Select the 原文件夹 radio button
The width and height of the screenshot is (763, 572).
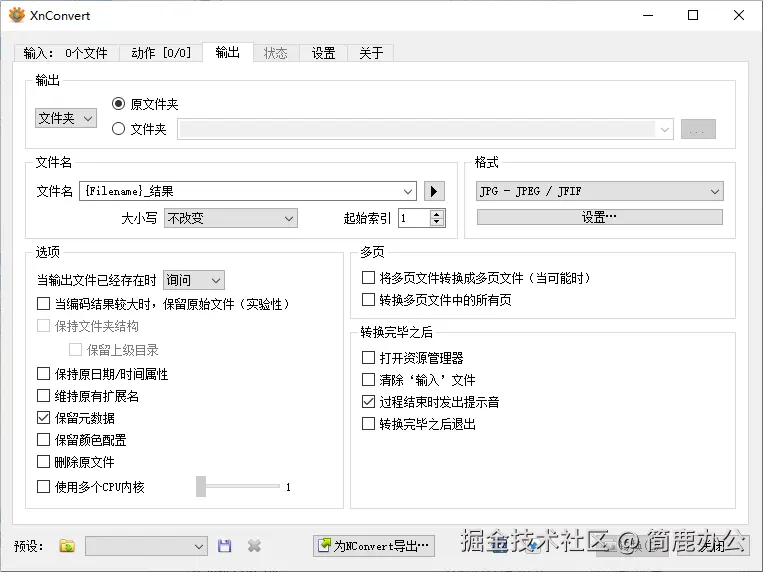coord(118,104)
